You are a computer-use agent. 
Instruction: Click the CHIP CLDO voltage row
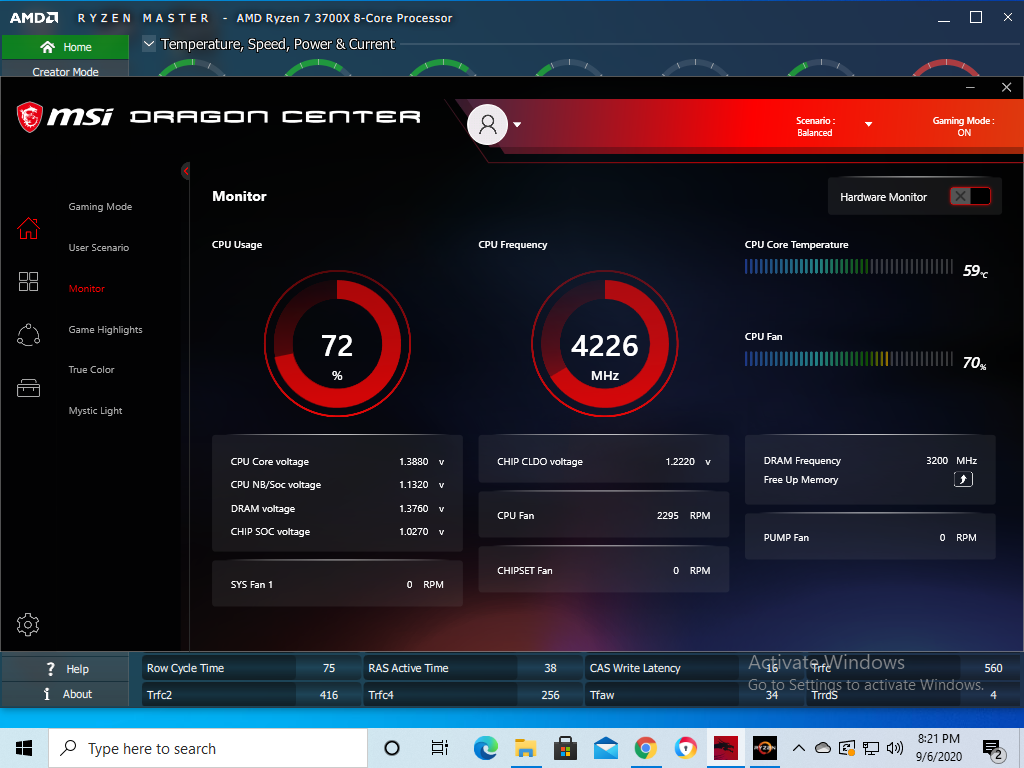603,461
